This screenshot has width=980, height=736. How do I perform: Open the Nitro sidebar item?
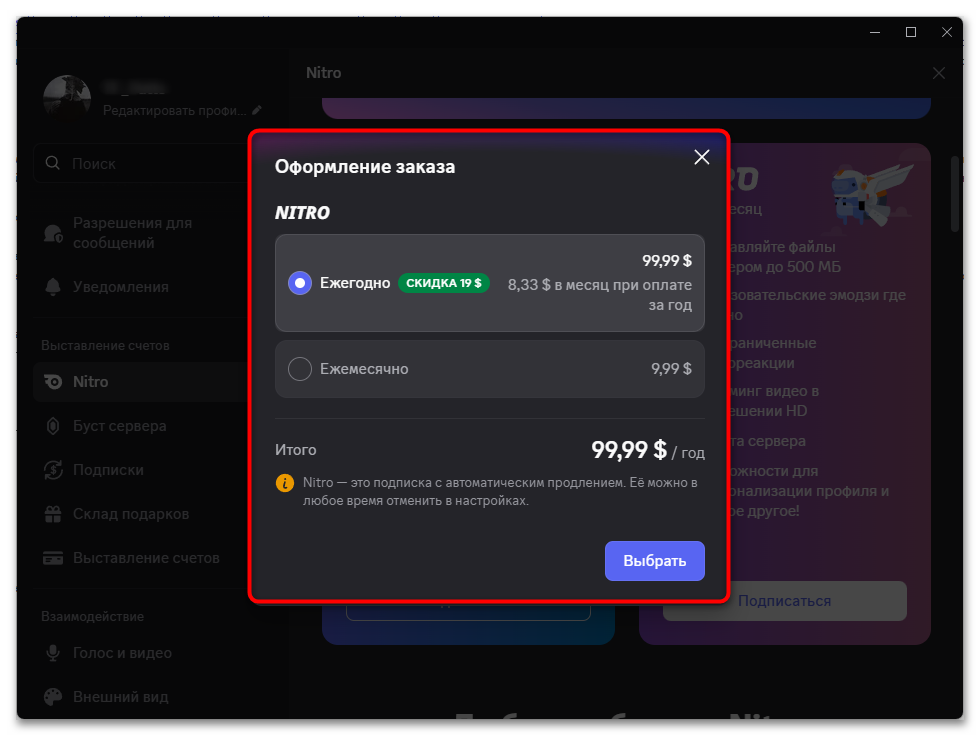(x=142, y=382)
